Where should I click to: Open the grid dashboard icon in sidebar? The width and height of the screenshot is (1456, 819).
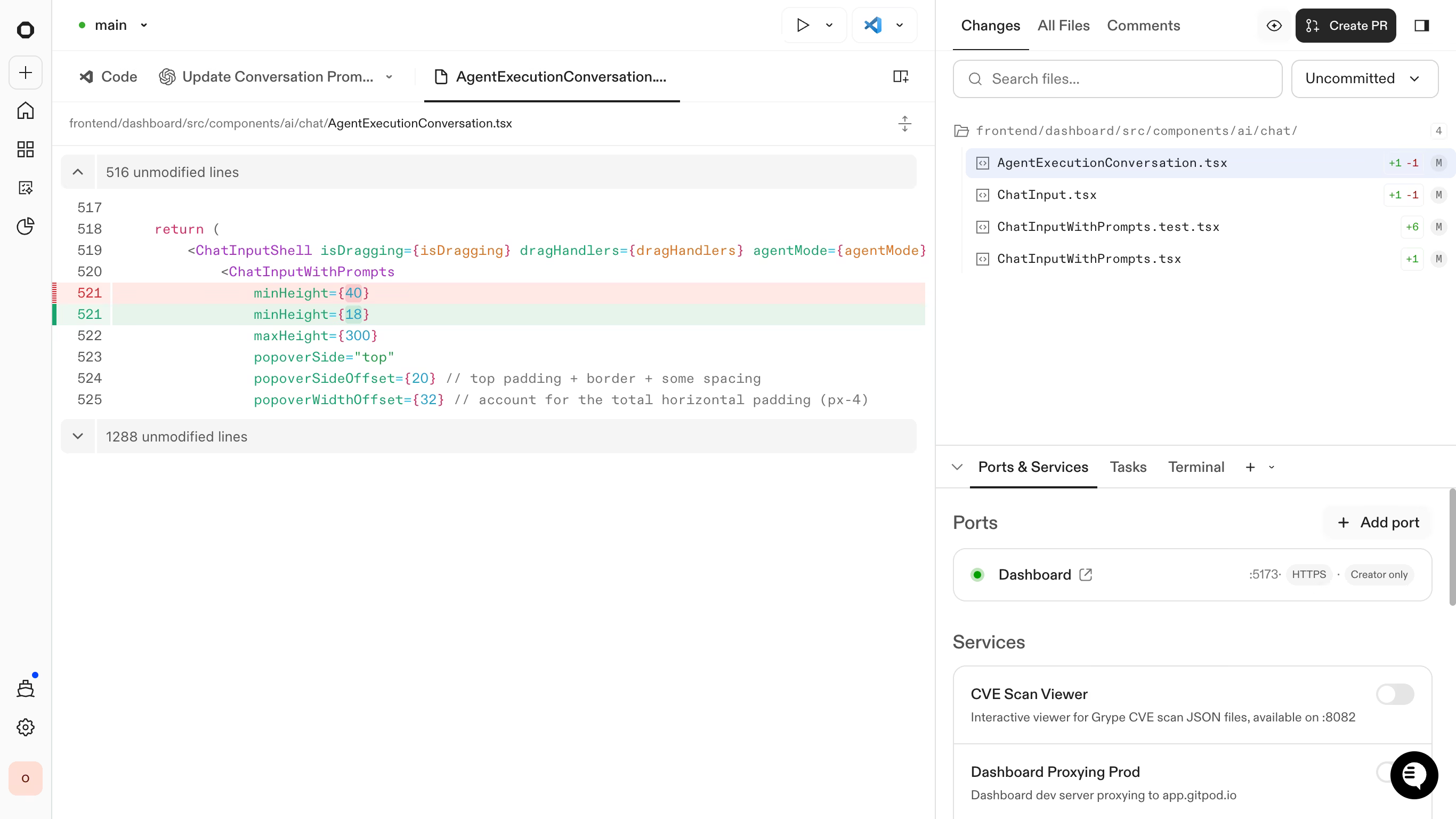(26, 149)
